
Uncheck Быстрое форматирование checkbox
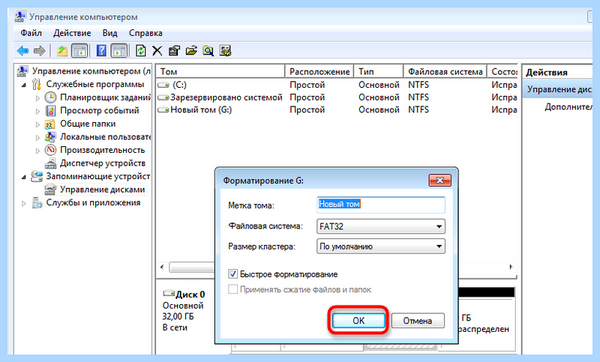point(233,274)
